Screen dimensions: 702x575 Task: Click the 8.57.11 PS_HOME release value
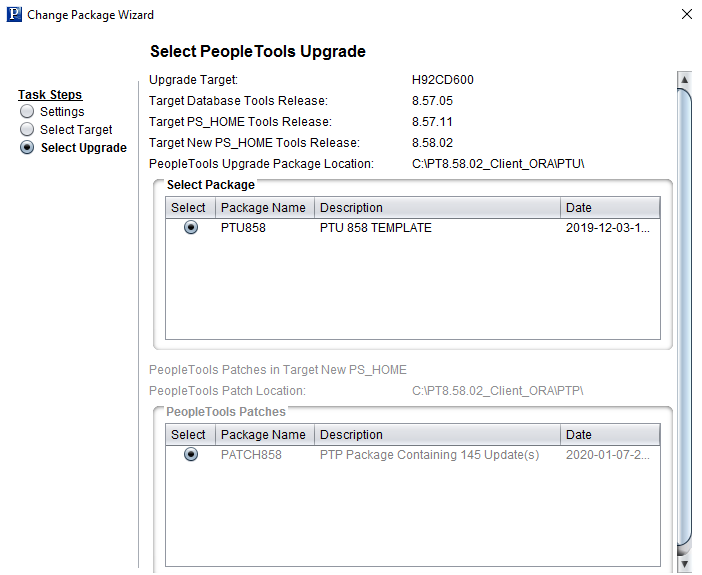pos(432,122)
